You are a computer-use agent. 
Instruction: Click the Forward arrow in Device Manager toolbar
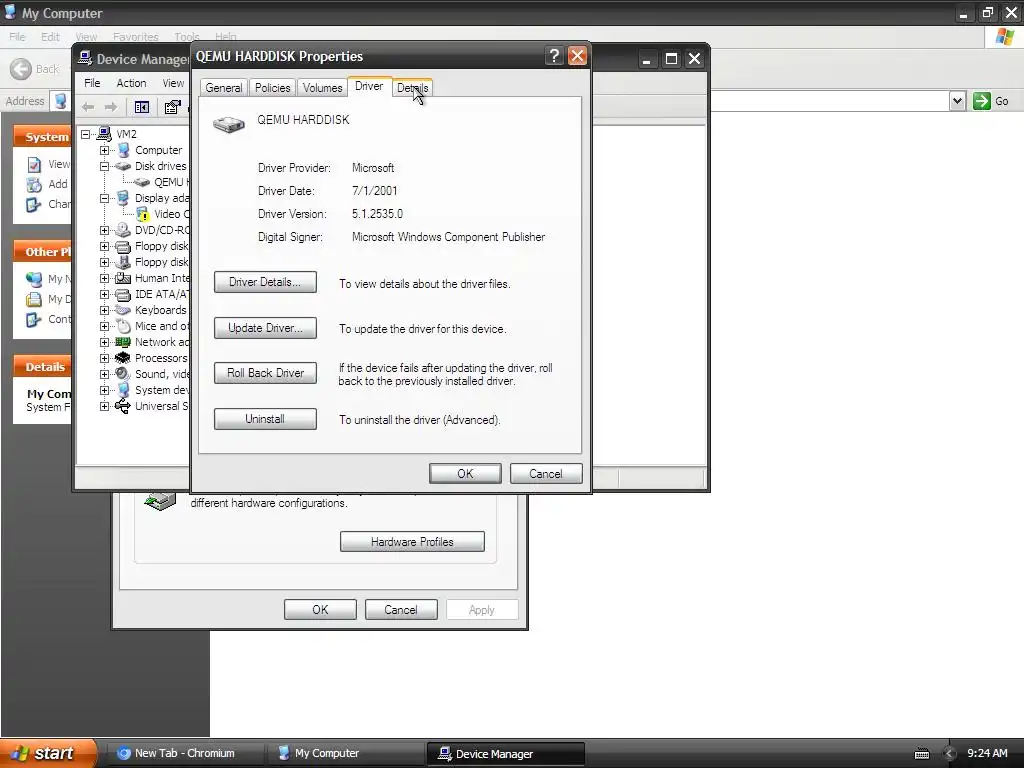(111, 107)
